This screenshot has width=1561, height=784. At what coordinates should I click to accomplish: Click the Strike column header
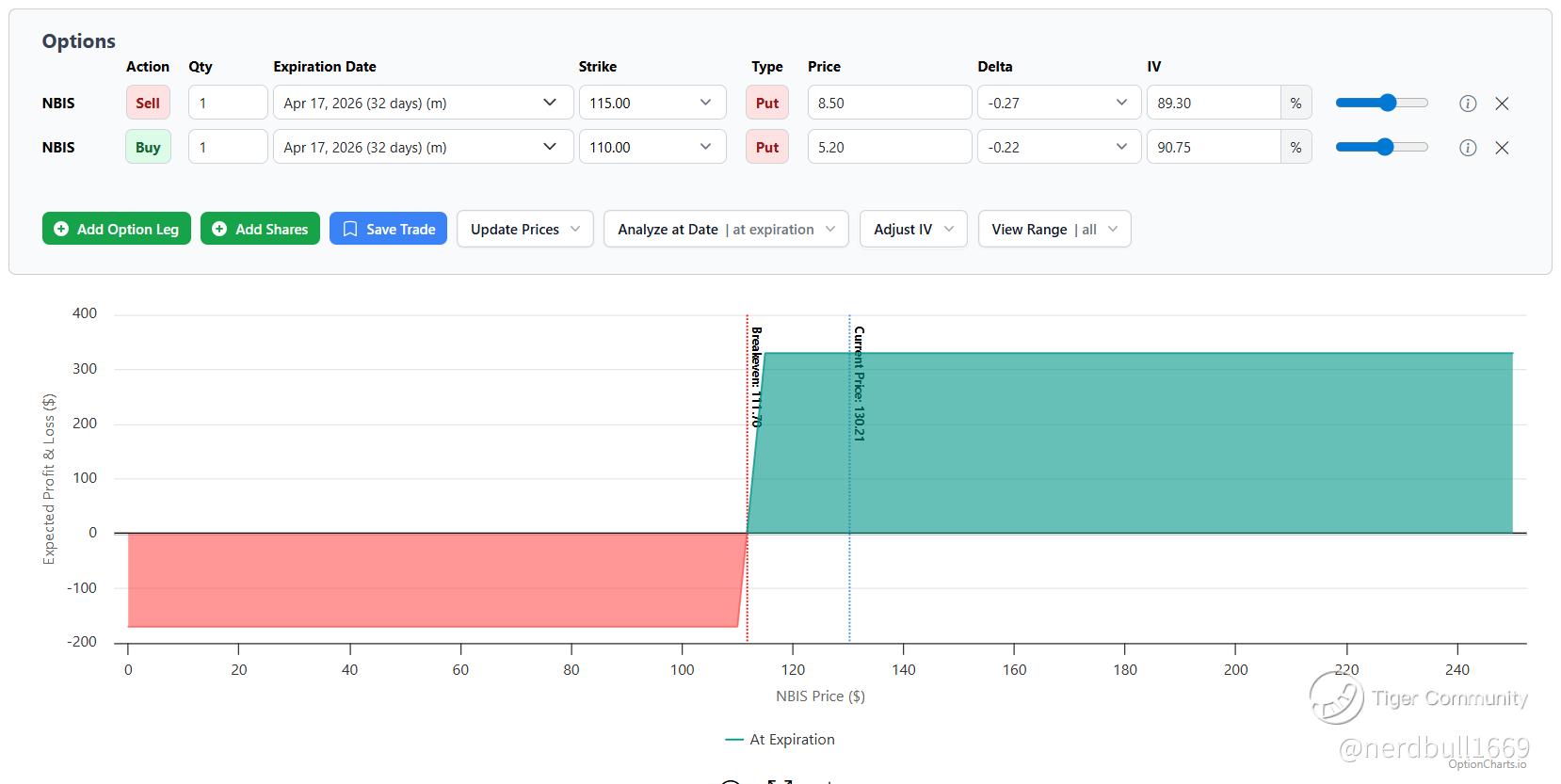click(598, 67)
